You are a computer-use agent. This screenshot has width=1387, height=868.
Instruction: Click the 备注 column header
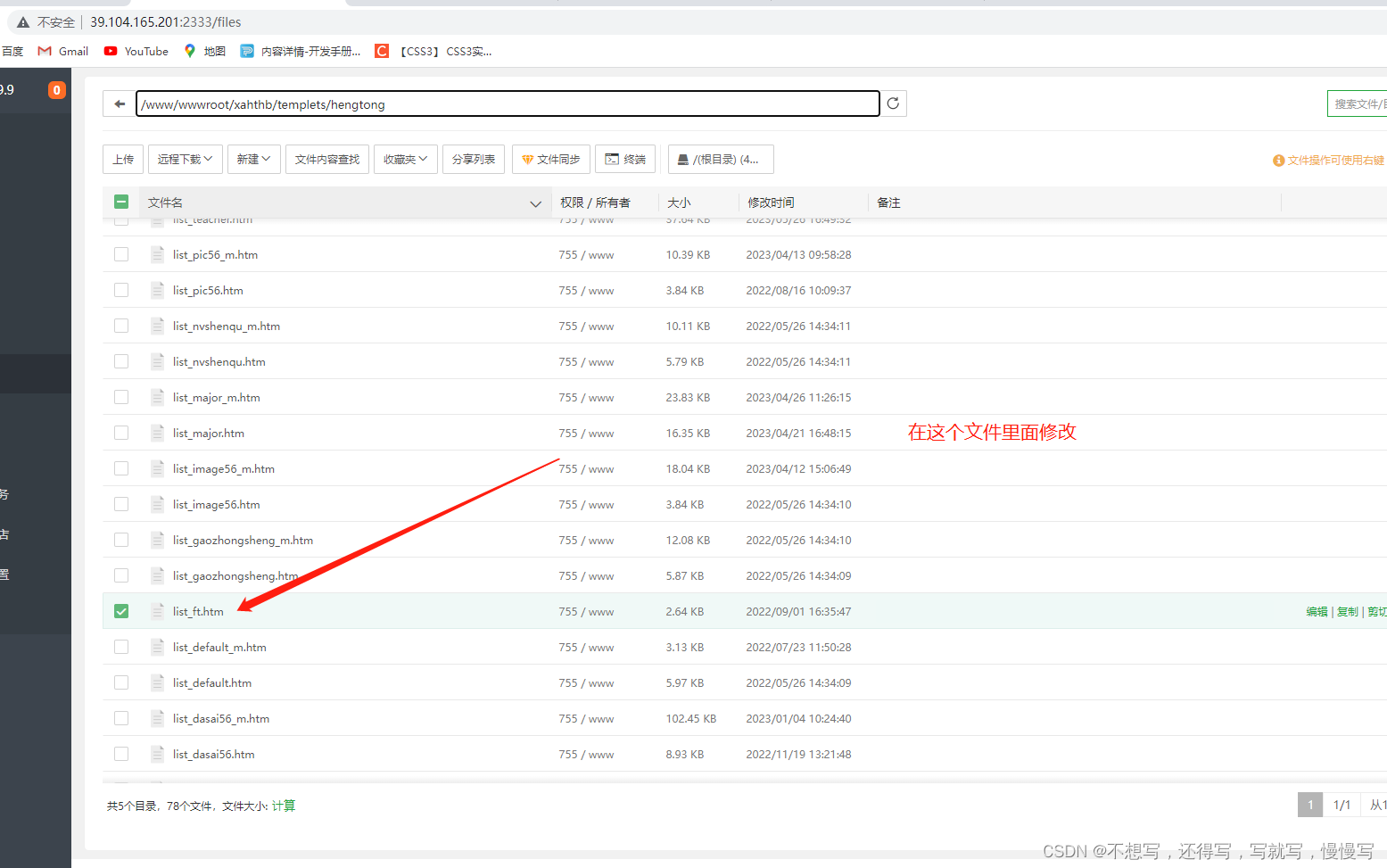point(888,203)
